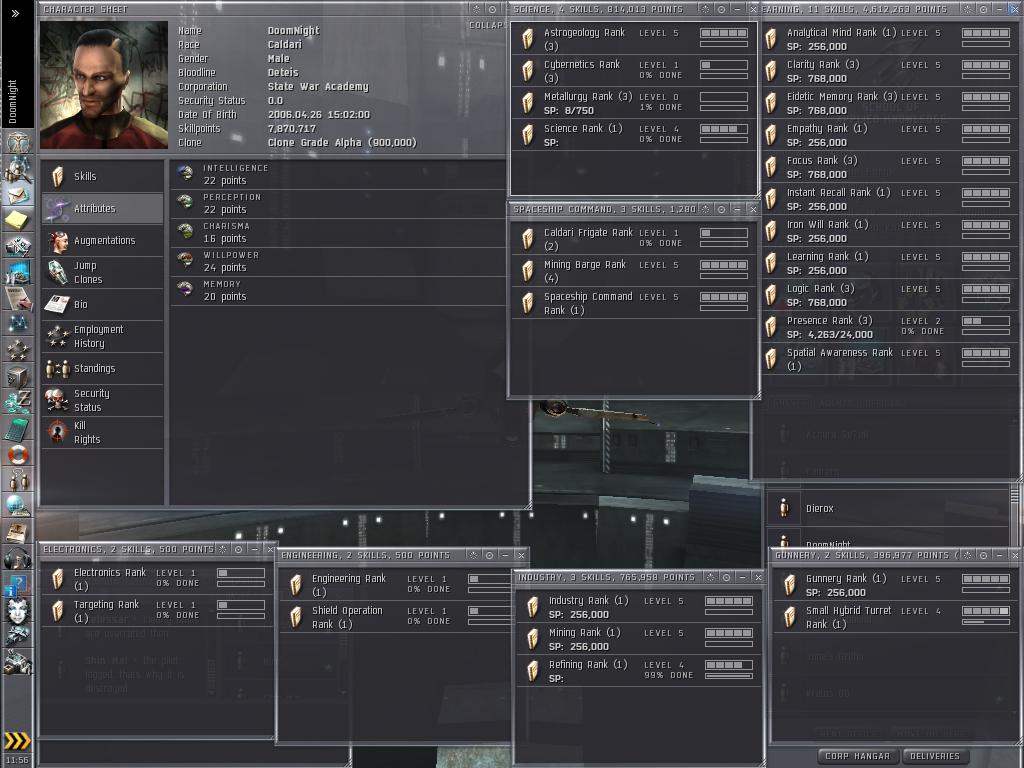Select the Shield Operation skill row
Screen dimensions: 1024x768
tap(396, 617)
